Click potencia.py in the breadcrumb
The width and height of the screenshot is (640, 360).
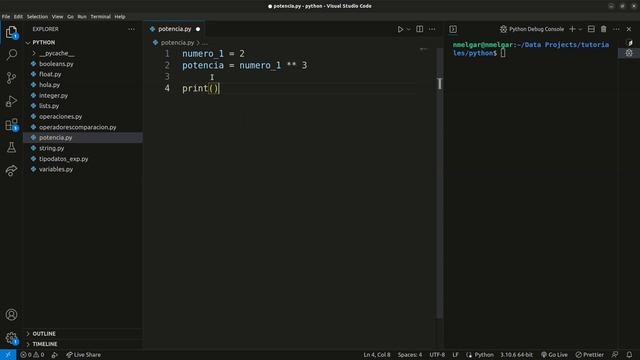(177, 42)
